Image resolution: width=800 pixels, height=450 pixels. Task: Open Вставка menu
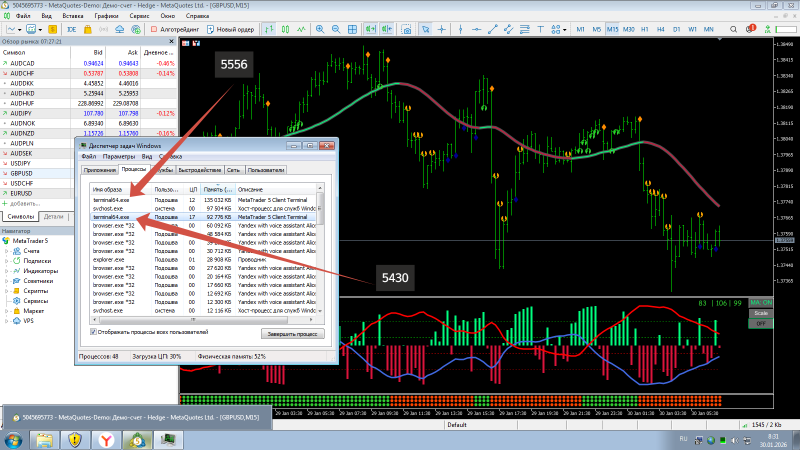pyautogui.click(x=73, y=16)
